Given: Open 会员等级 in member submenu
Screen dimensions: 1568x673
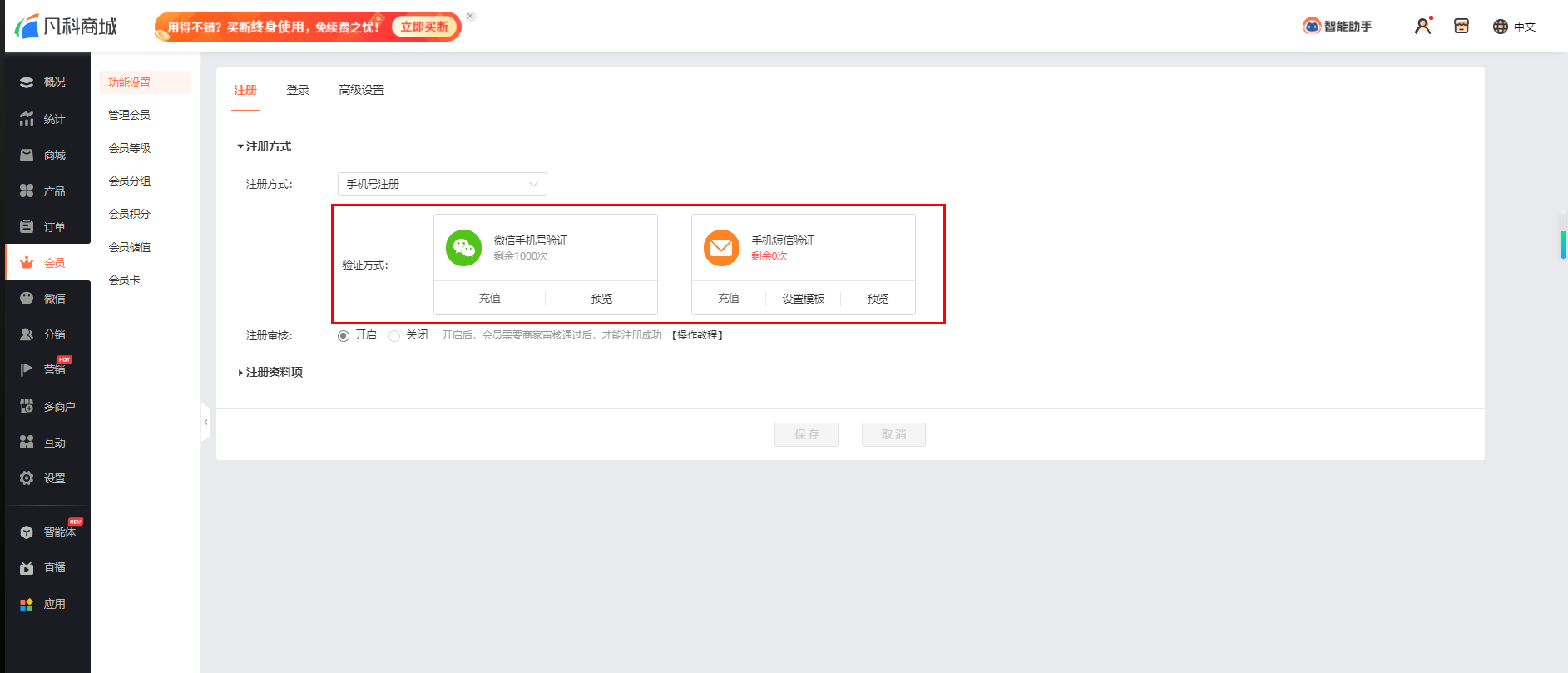Looking at the screenshot, I should point(130,148).
